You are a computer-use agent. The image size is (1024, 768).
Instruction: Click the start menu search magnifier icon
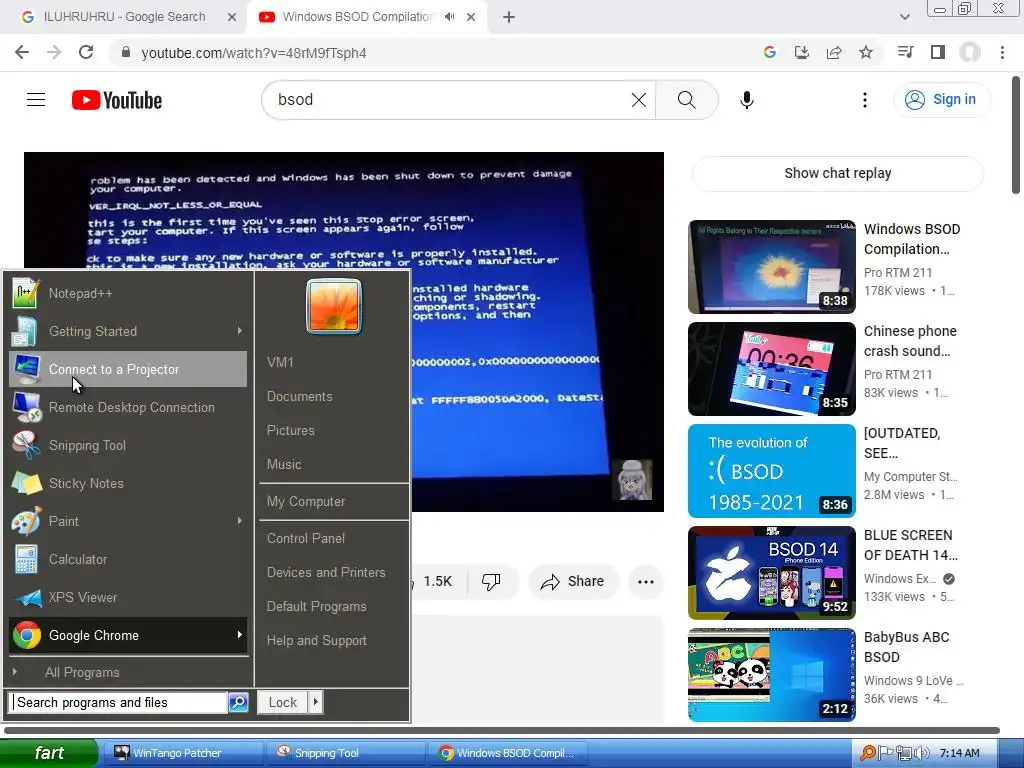point(238,702)
